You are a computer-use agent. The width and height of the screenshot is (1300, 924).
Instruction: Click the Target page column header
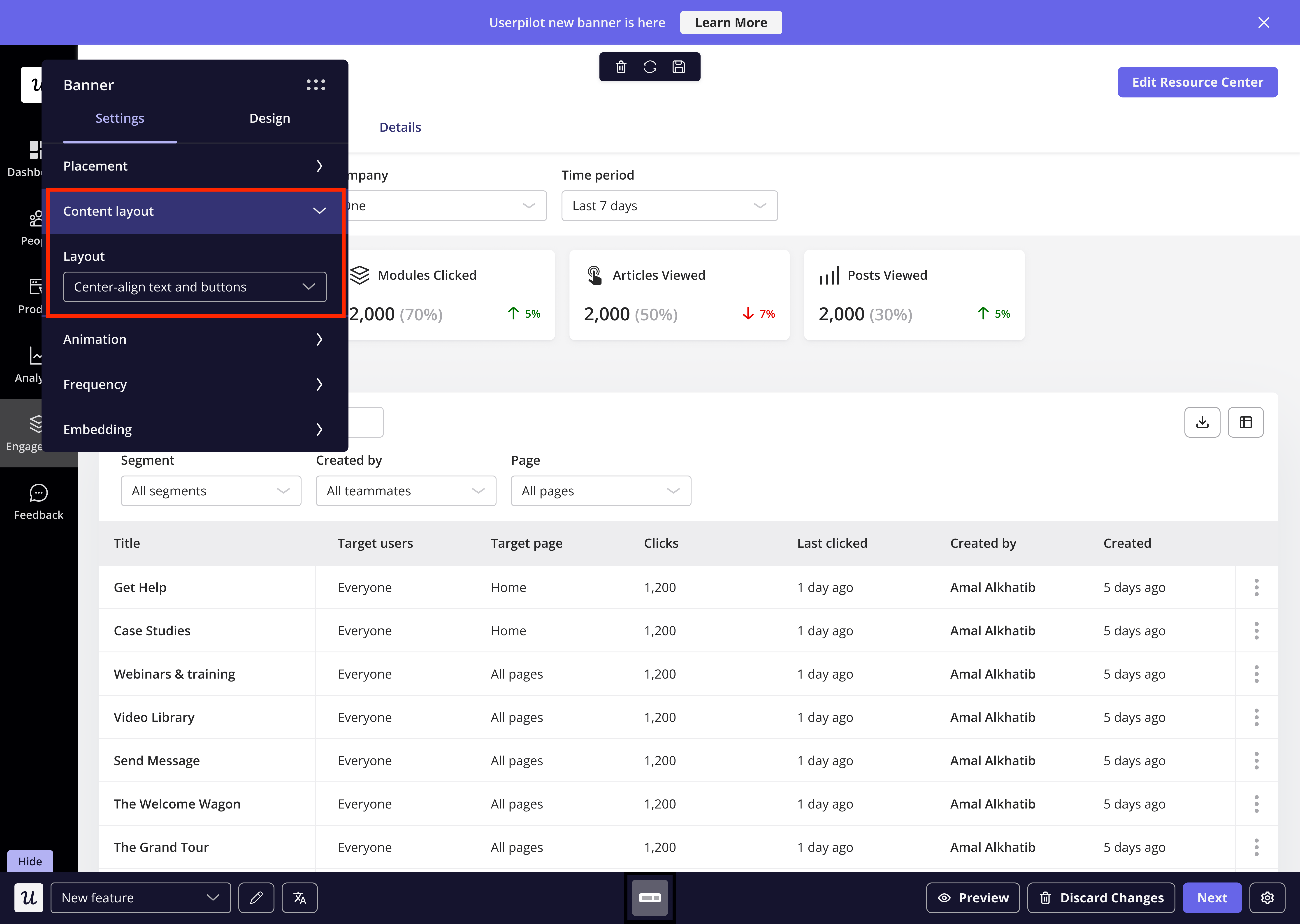coord(527,543)
